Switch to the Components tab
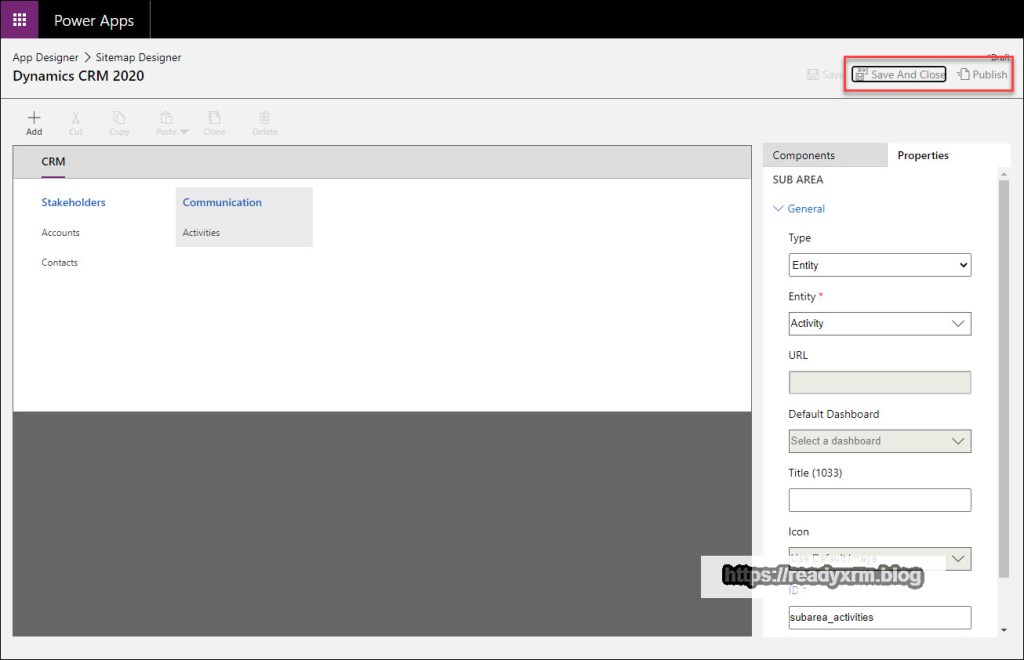1024x660 pixels. click(x=803, y=155)
